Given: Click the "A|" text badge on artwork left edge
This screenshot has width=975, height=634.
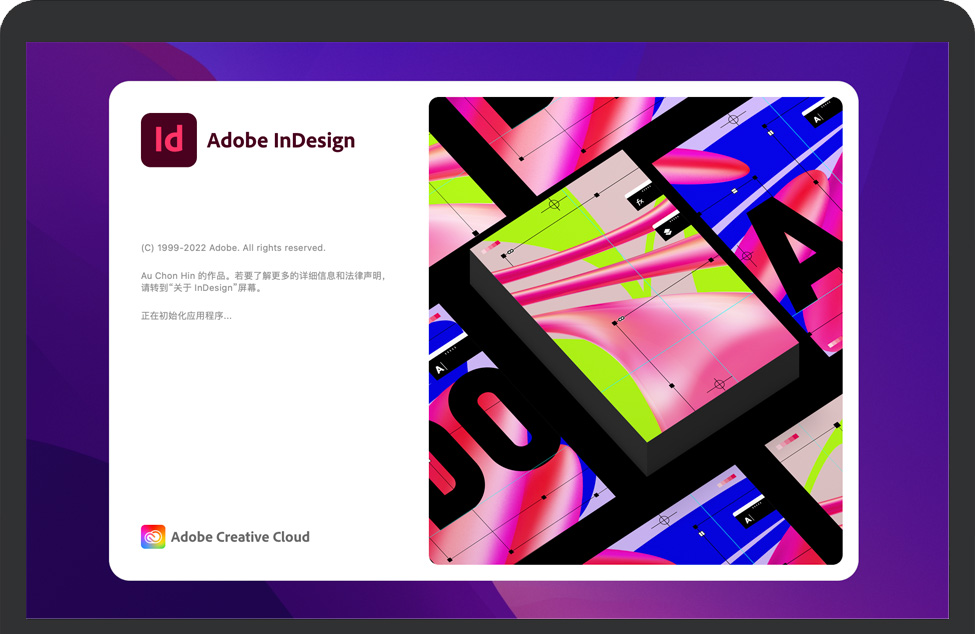Looking at the screenshot, I should (x=439, y=368).
